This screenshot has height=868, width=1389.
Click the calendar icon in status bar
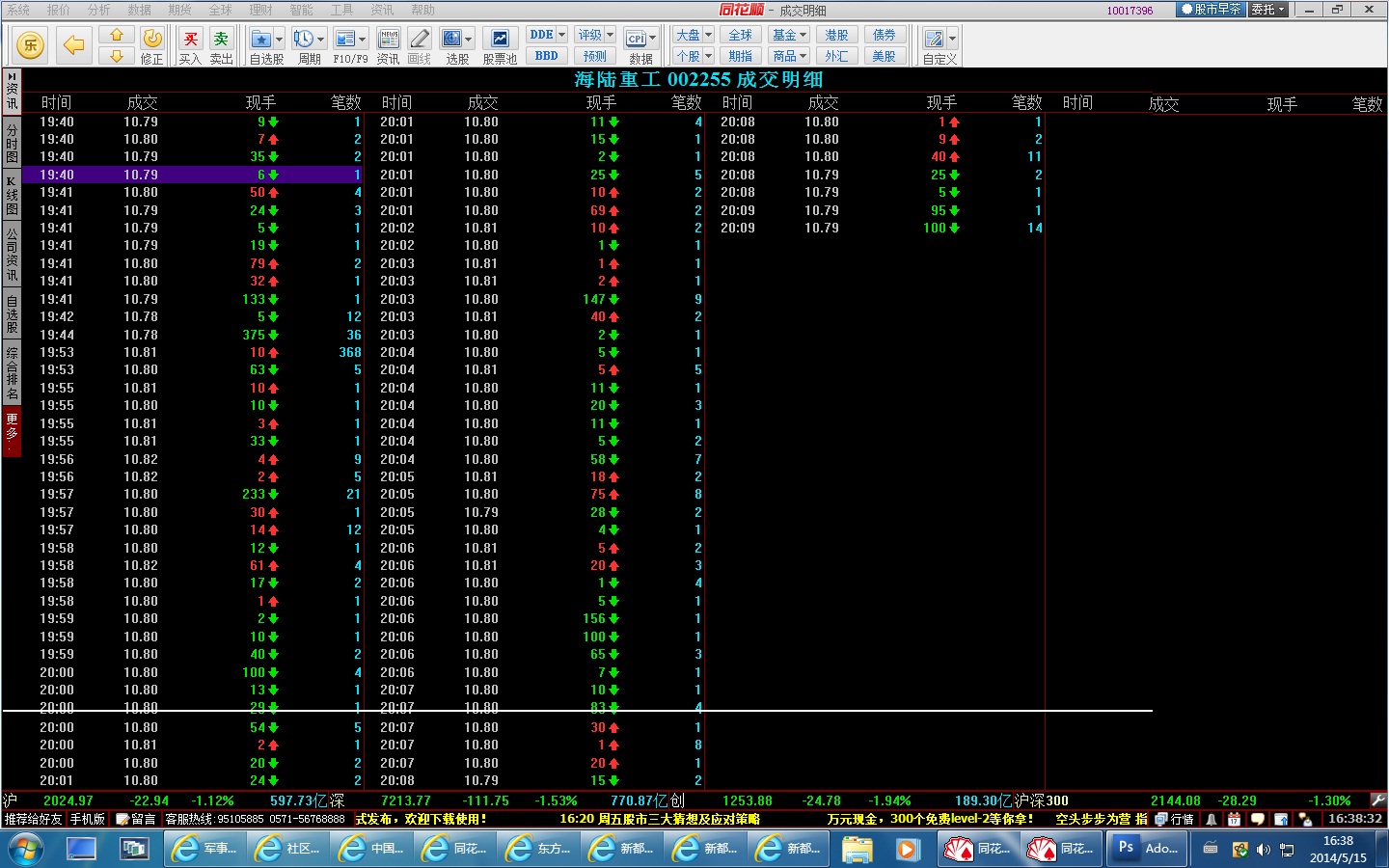tap(1234, 819)
